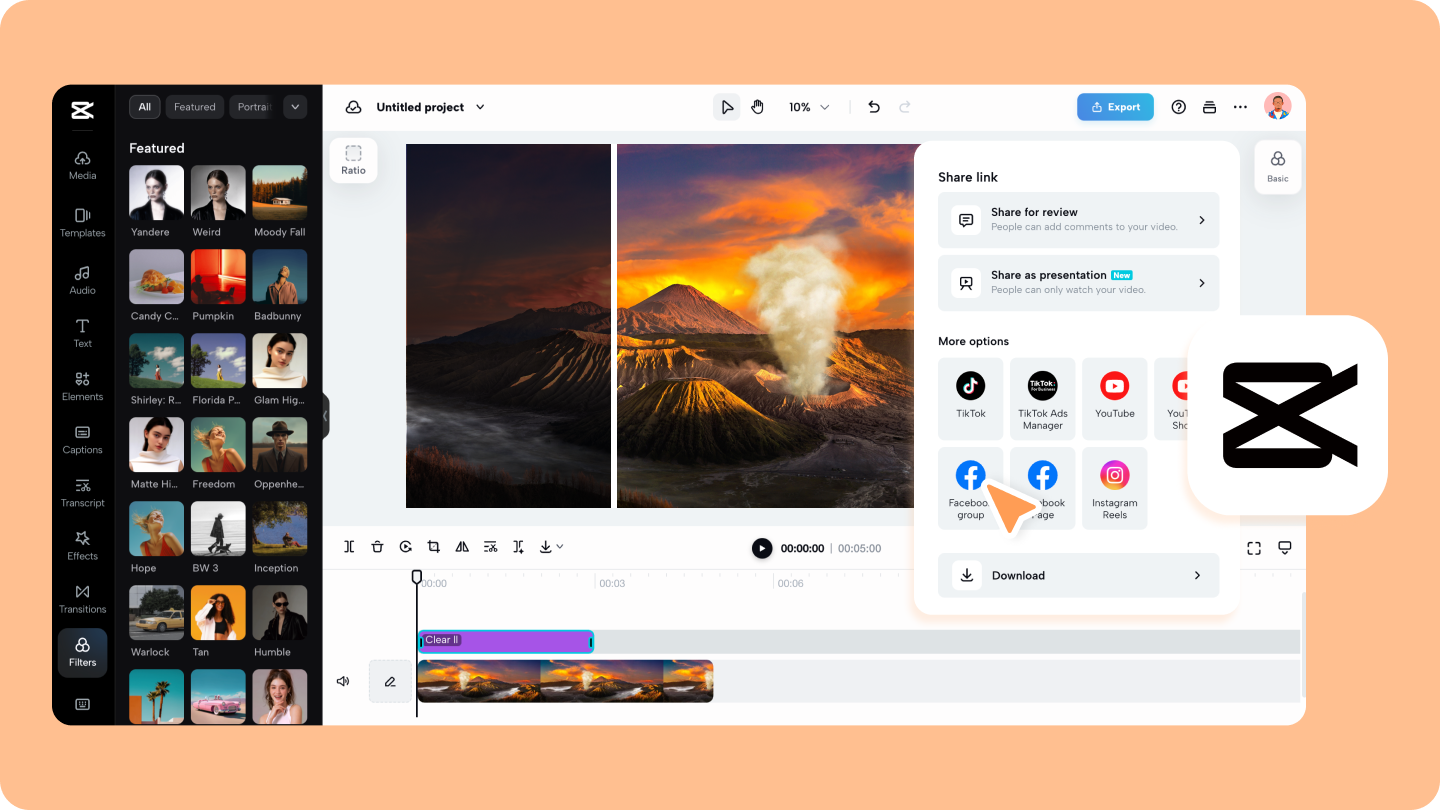Mute the video track with speaker icon
This screenshot has width=1440, height=810.
(343, 681)
